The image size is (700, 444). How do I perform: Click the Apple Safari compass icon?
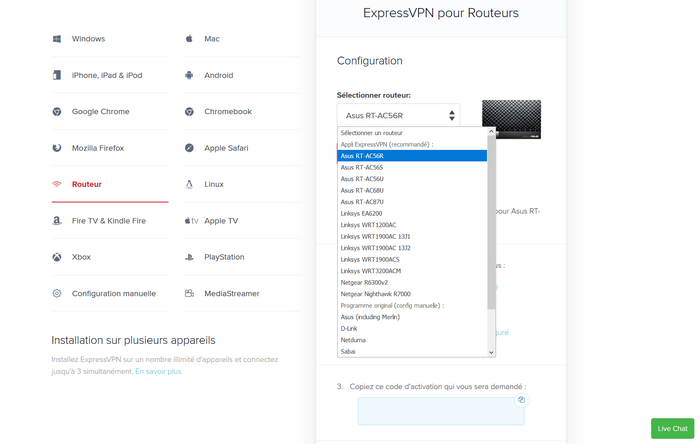(189, 148)
